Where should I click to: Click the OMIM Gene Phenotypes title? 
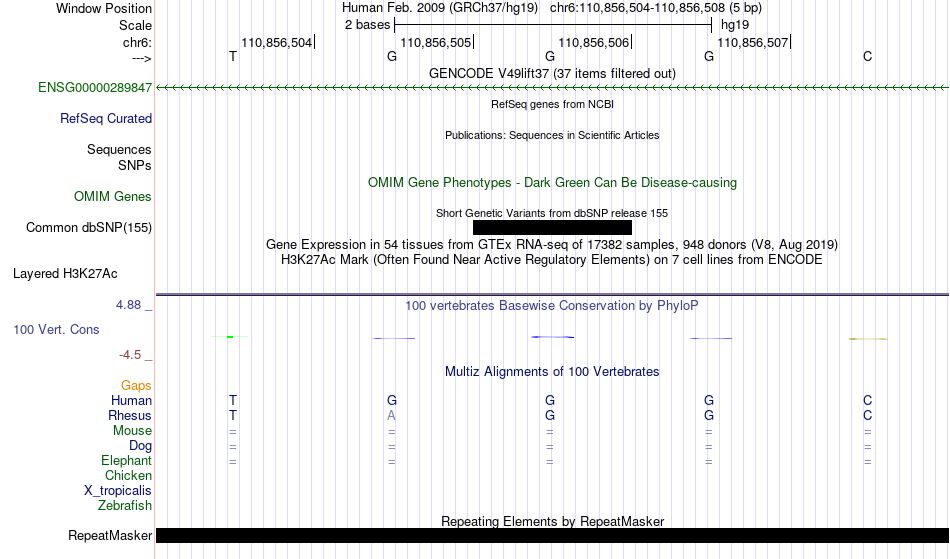click(x=552, y=182)
